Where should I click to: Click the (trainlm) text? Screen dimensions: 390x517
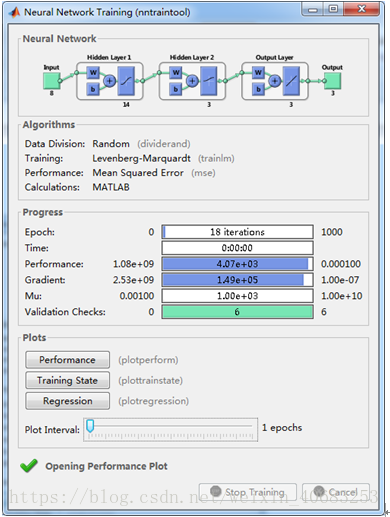(x=216, y=158)
